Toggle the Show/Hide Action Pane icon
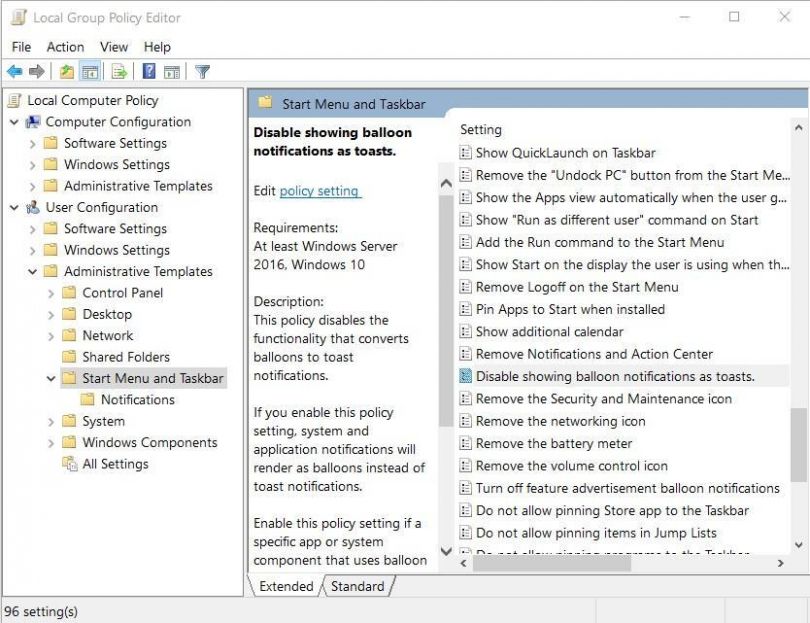Image resolution: width=810 pixels, height=623 pixels. click(172, 71)
